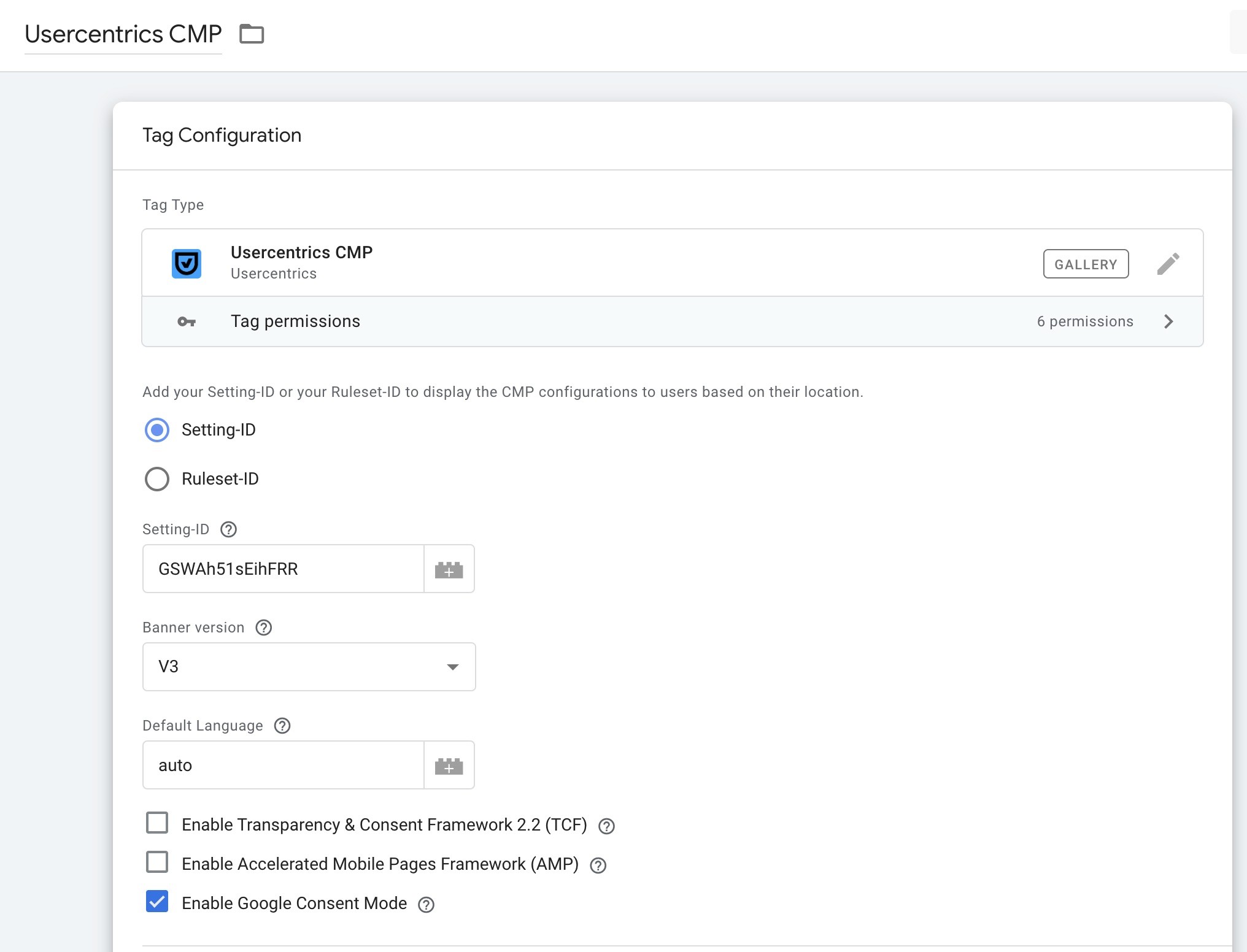Click help icon next to Banner version
The width and height of the screenshot is (1247, 952).
click(264, 628)
